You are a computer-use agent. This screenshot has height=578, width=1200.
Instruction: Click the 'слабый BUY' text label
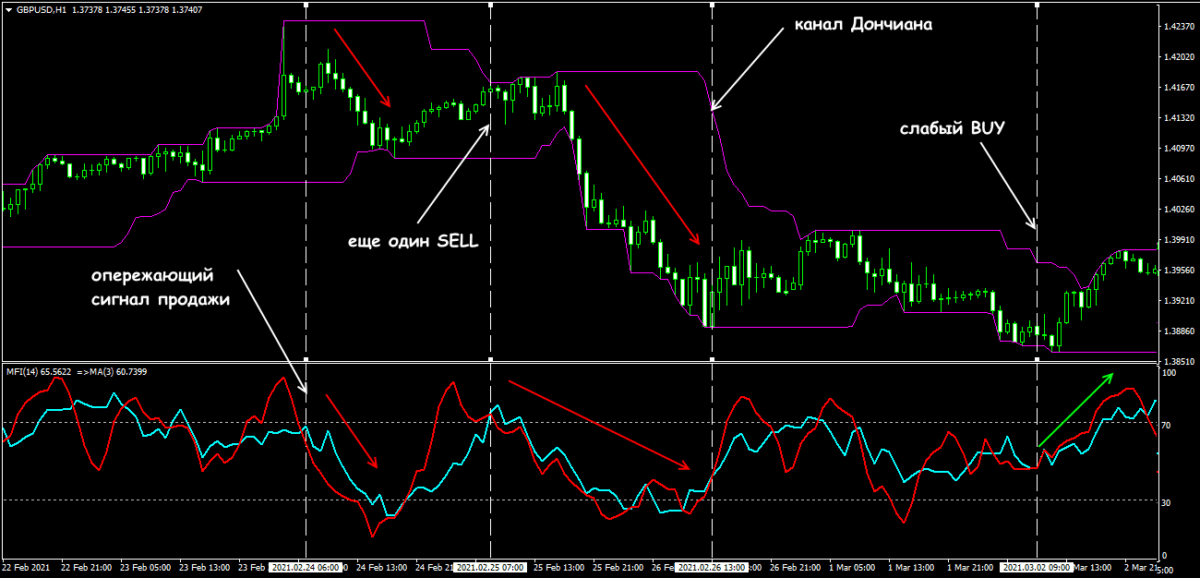point(950,129)
